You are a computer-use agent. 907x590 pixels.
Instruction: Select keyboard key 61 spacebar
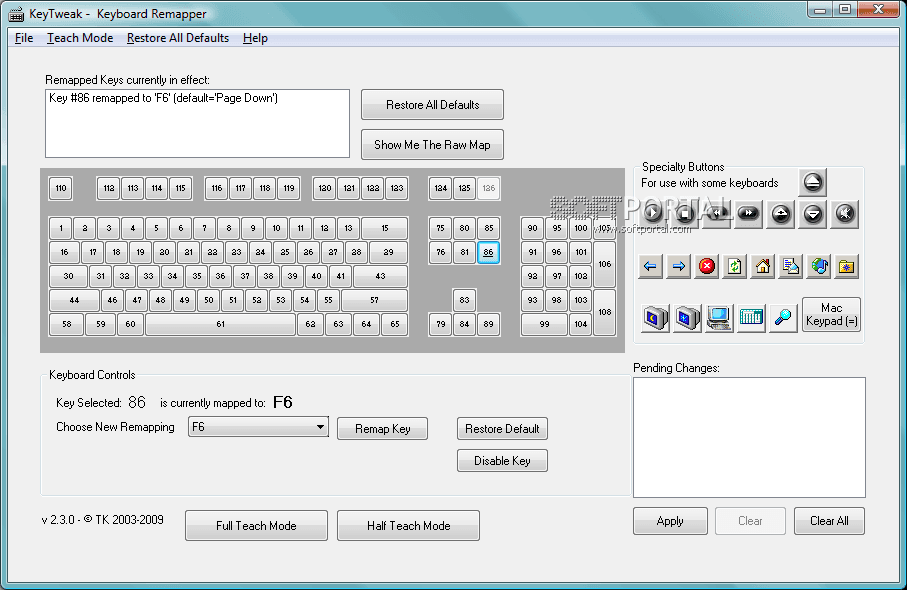[220, 324]
